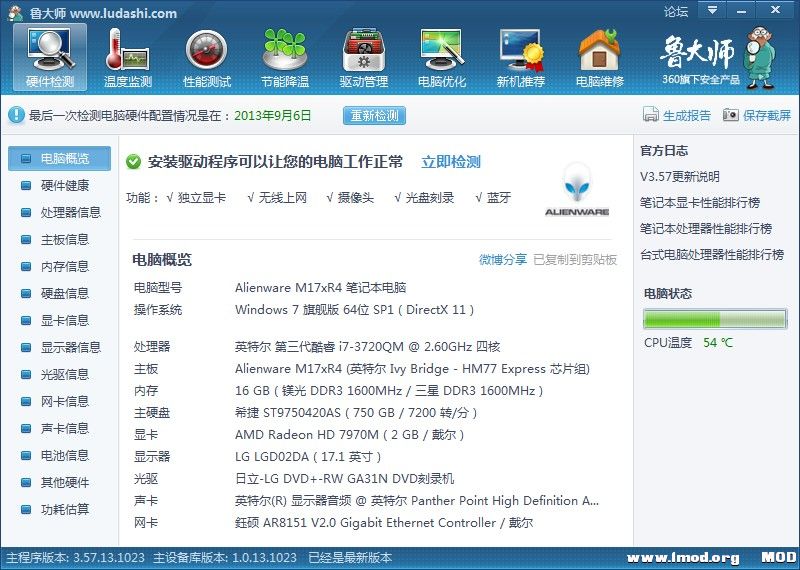
Task: Click the 微博分享 share link
Action: [503, 260]
